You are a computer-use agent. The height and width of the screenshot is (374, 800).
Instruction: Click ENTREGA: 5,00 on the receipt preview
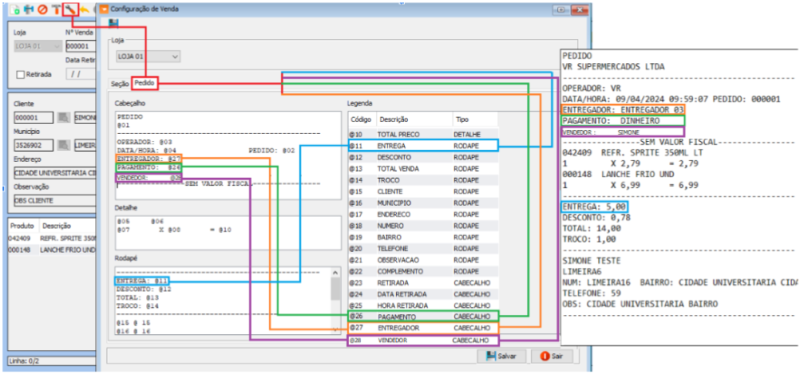(594, 207)
